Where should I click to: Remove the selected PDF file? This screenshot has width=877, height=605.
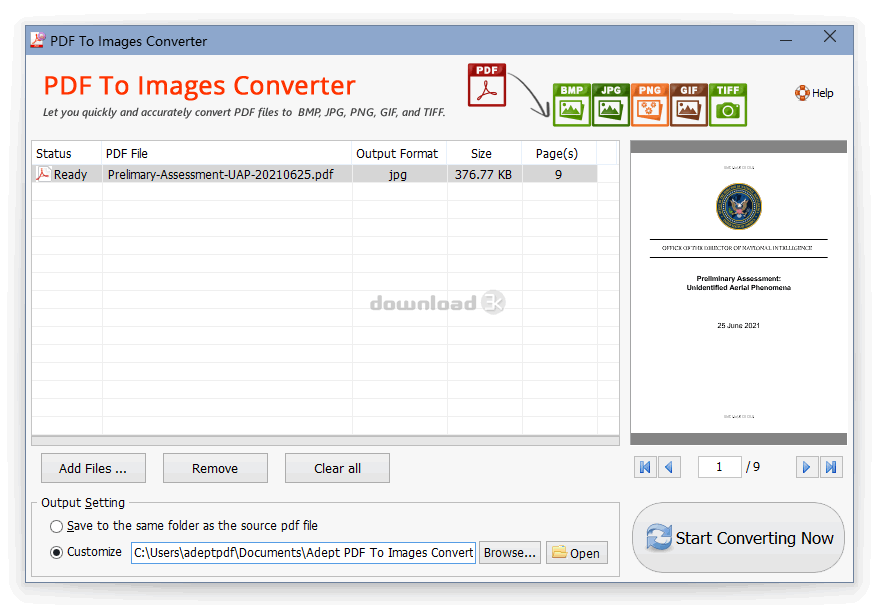pos(215,468)
